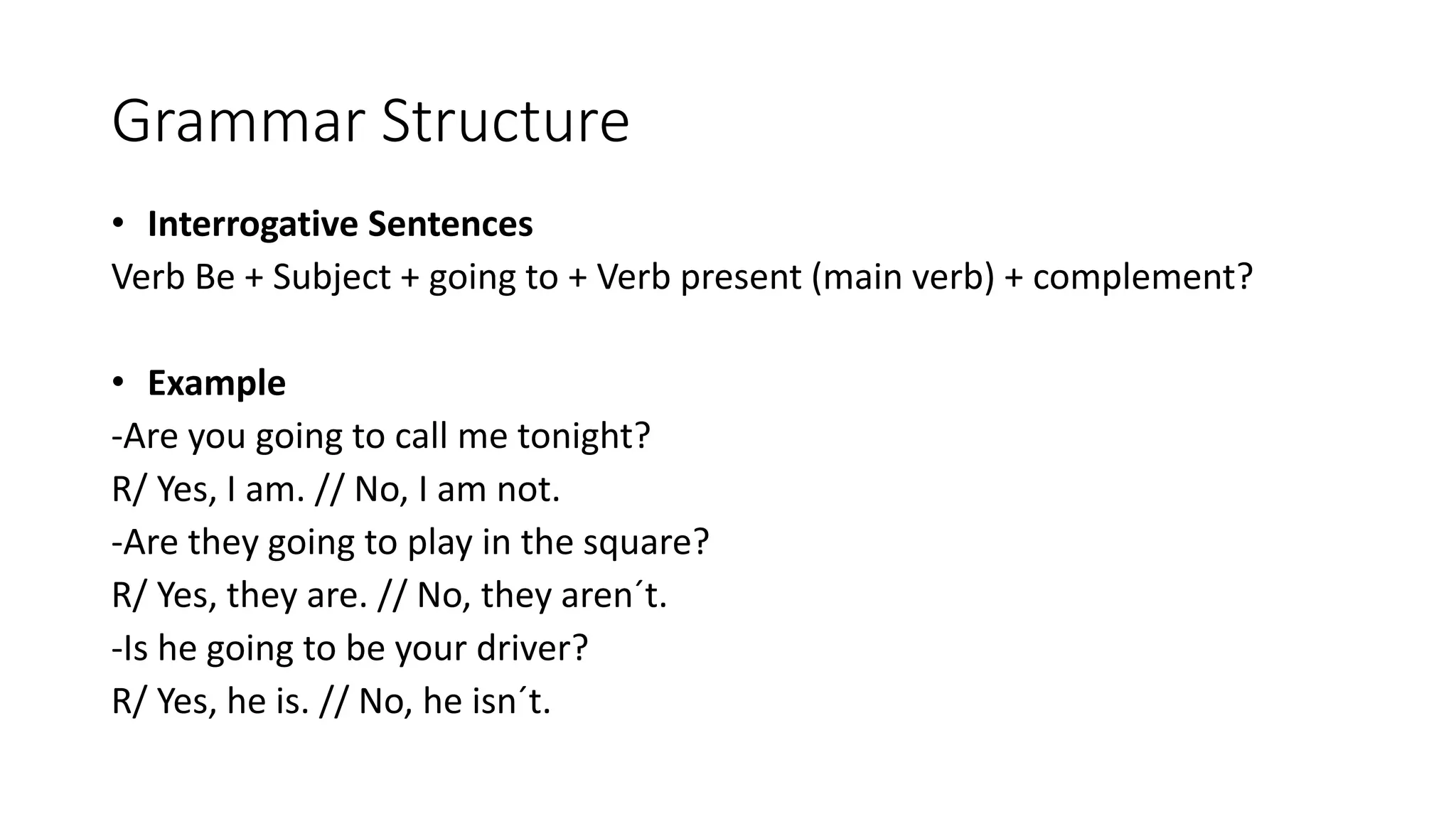1456x819 pixels.
Task: Click the answer 'Yes, I am.'
Action: point(231,489)
